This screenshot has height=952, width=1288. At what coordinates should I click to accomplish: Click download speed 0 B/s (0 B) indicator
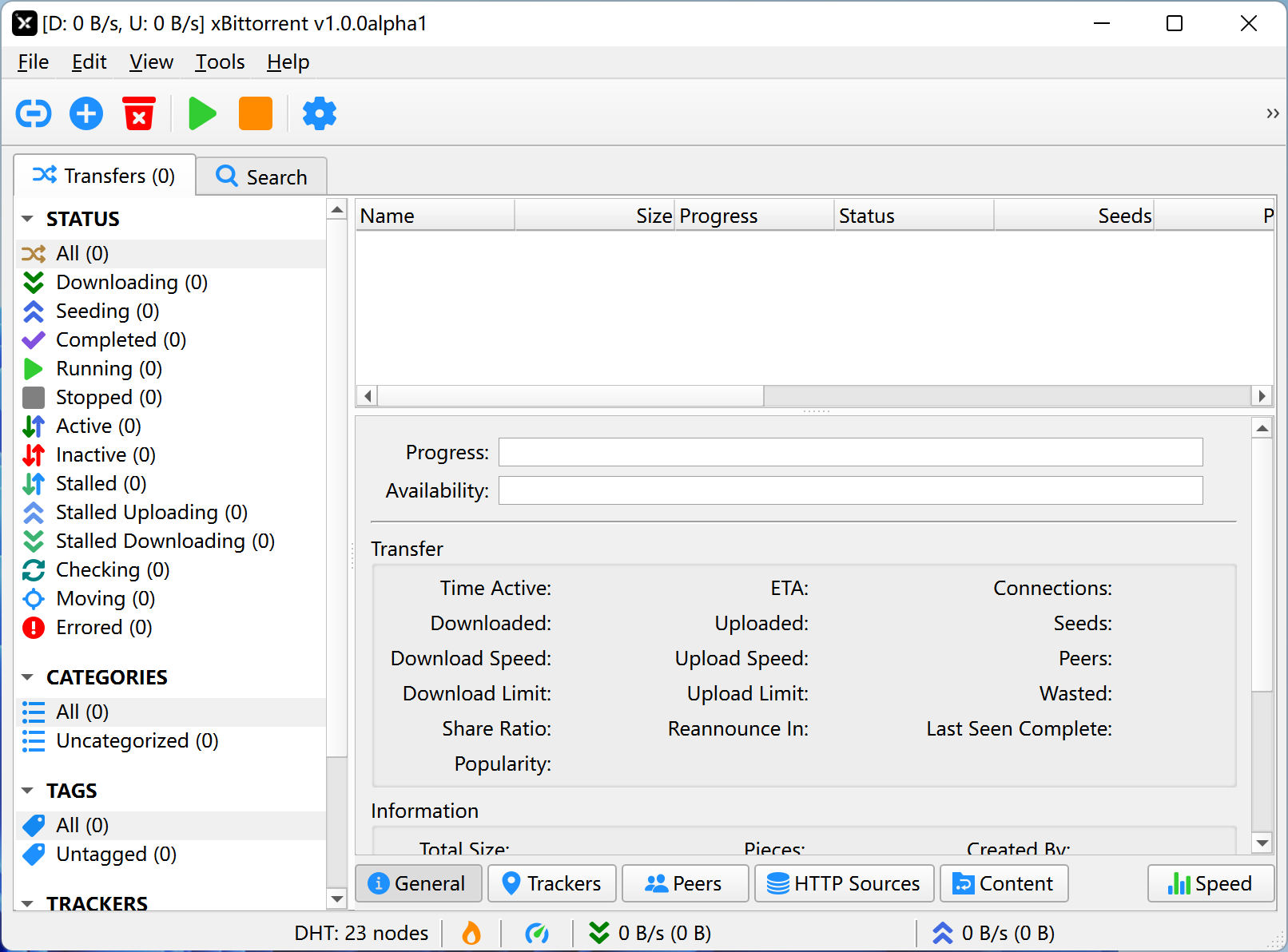click(x=650, y=933)
